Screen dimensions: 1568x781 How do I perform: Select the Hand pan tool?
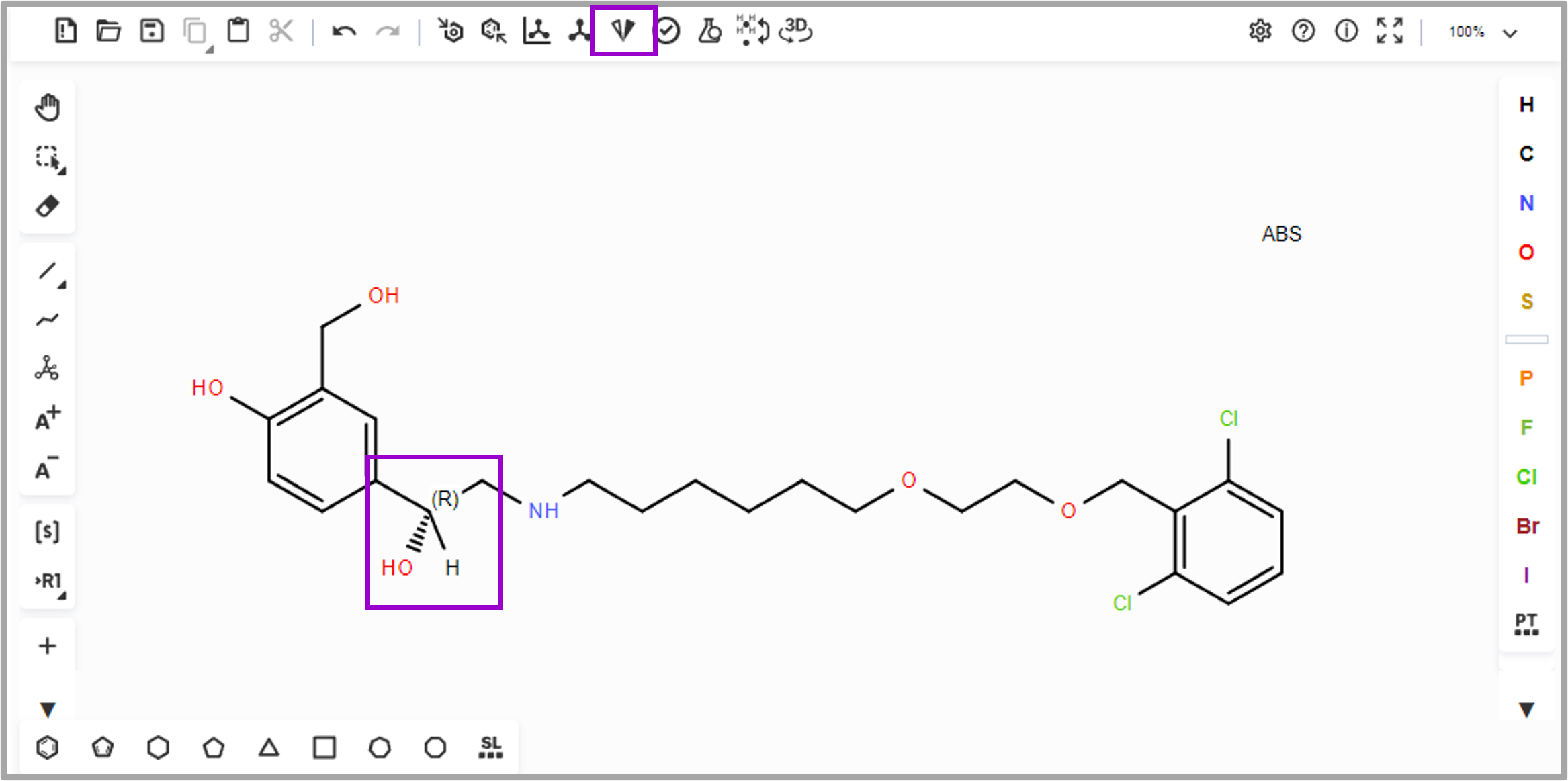tap(47, 107)
